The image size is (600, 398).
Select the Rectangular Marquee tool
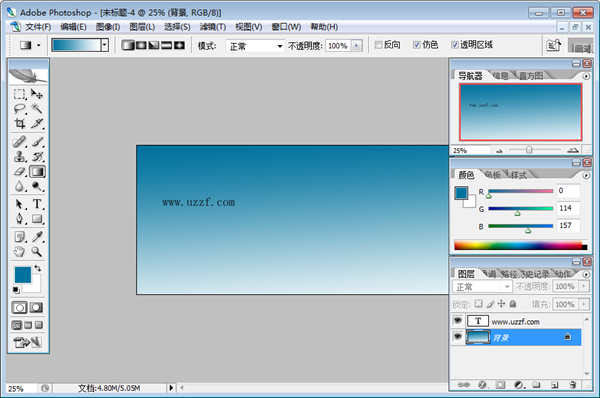pos(20,94)
